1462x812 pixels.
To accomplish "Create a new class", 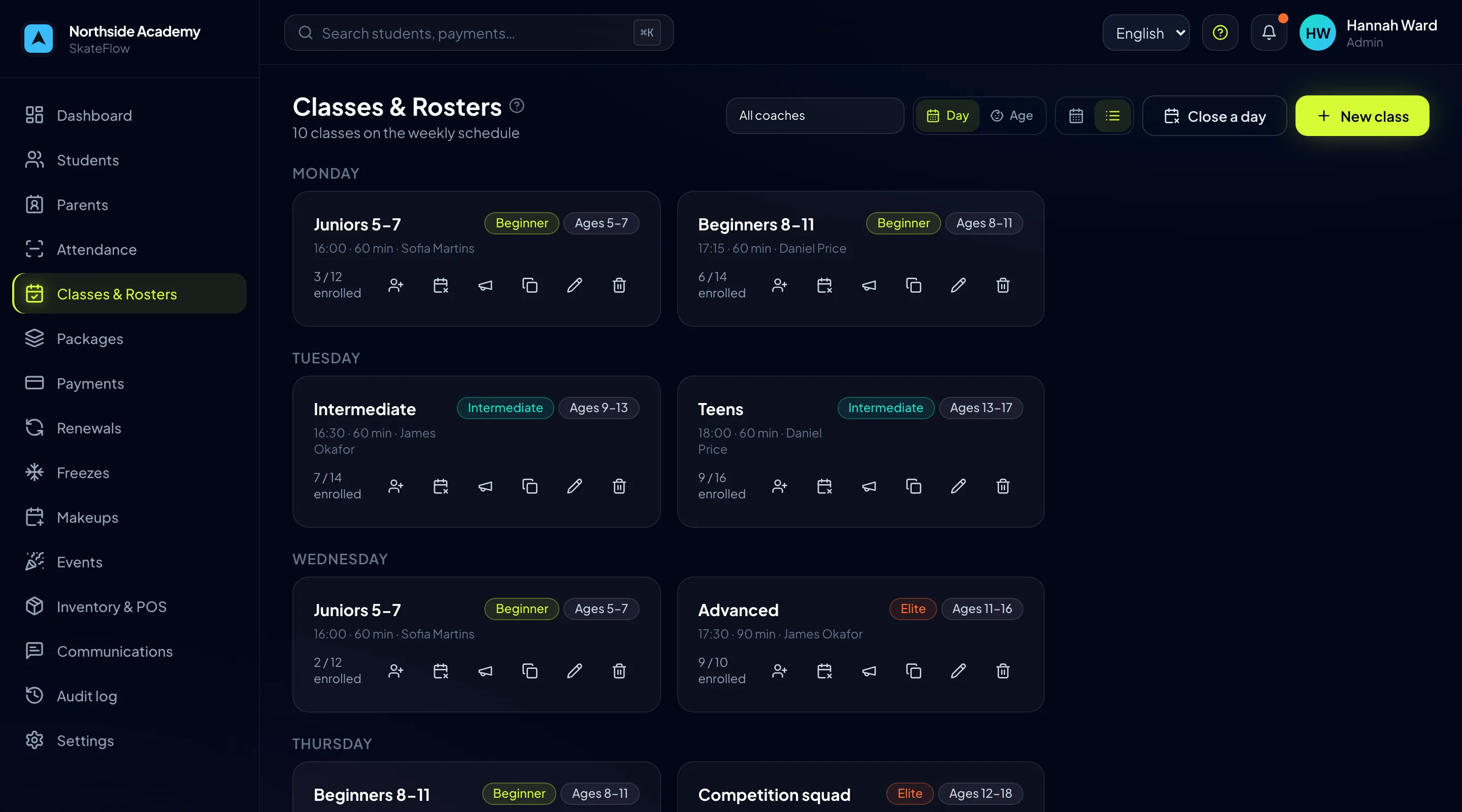I will point(1362,116).
